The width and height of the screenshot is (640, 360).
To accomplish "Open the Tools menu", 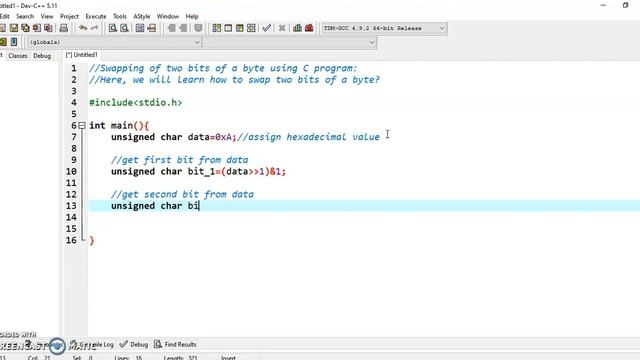I will click(120, 16).
